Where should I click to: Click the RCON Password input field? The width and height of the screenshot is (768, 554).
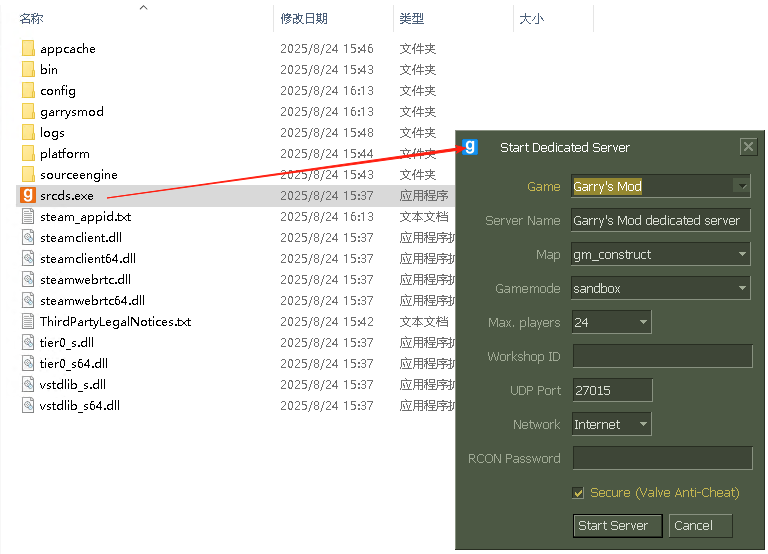point(662,458)
